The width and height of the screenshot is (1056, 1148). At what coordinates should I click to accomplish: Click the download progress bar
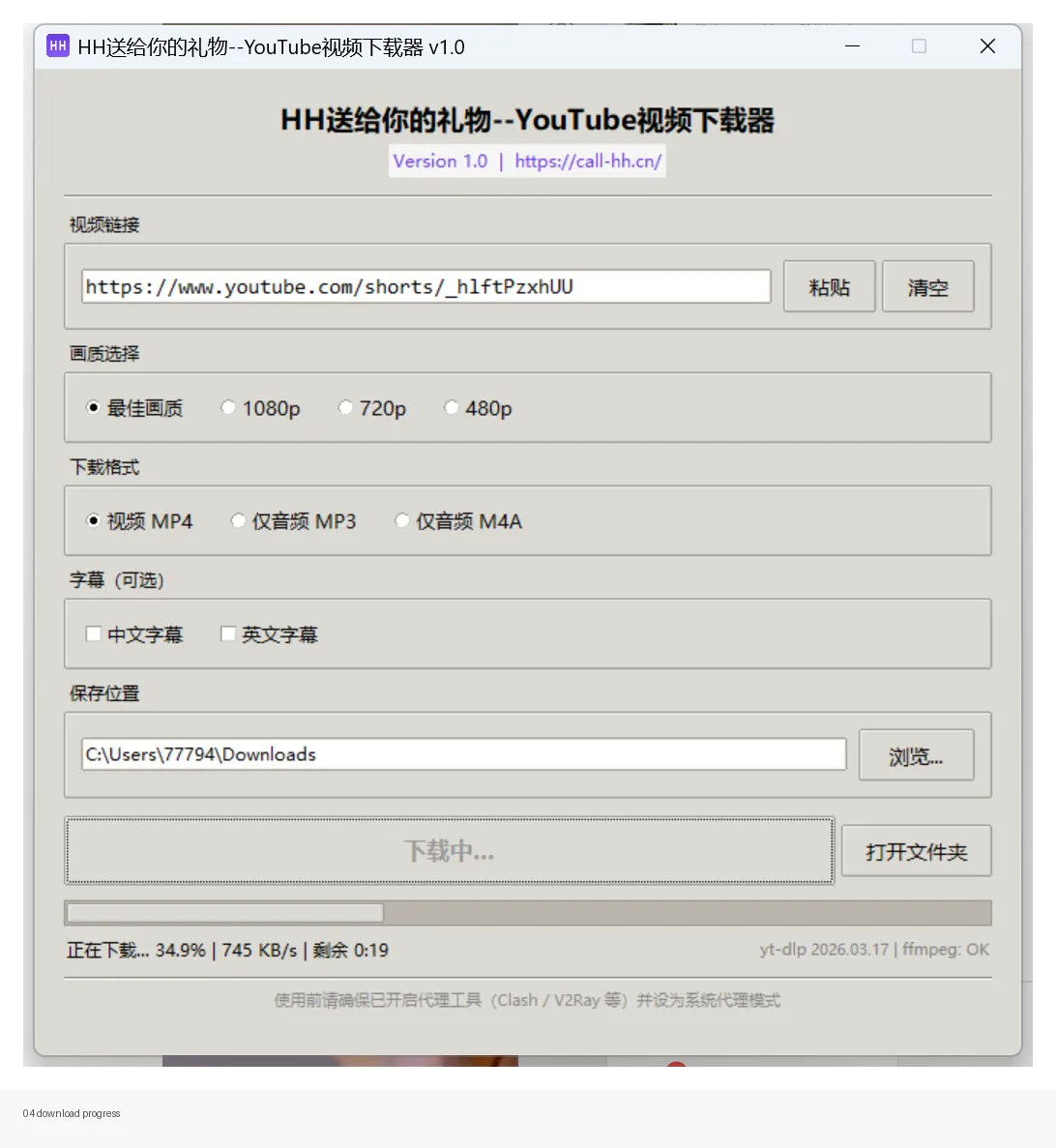(x=528, y=912)
